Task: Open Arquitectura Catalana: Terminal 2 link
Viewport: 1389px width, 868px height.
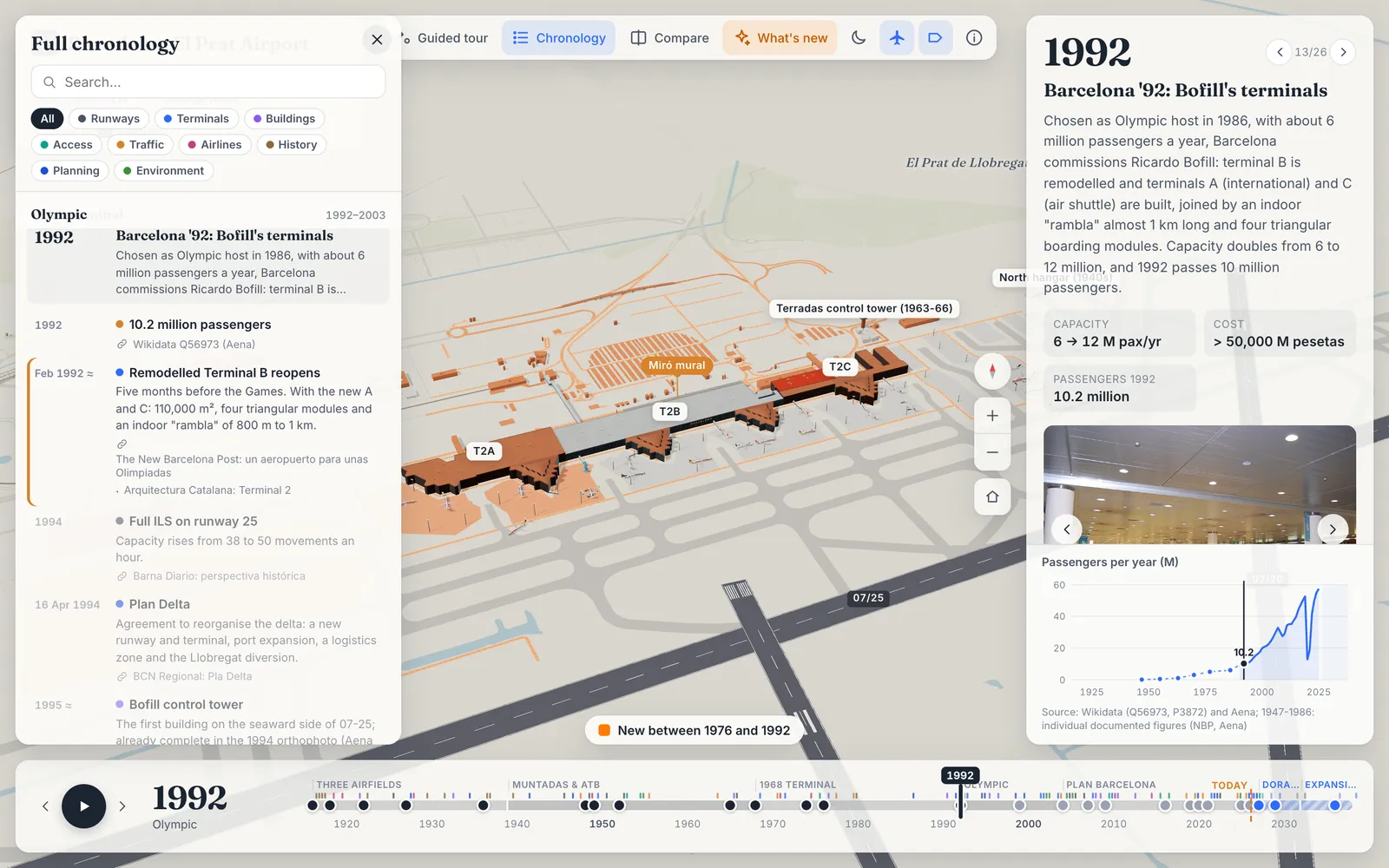Action: 207,490
